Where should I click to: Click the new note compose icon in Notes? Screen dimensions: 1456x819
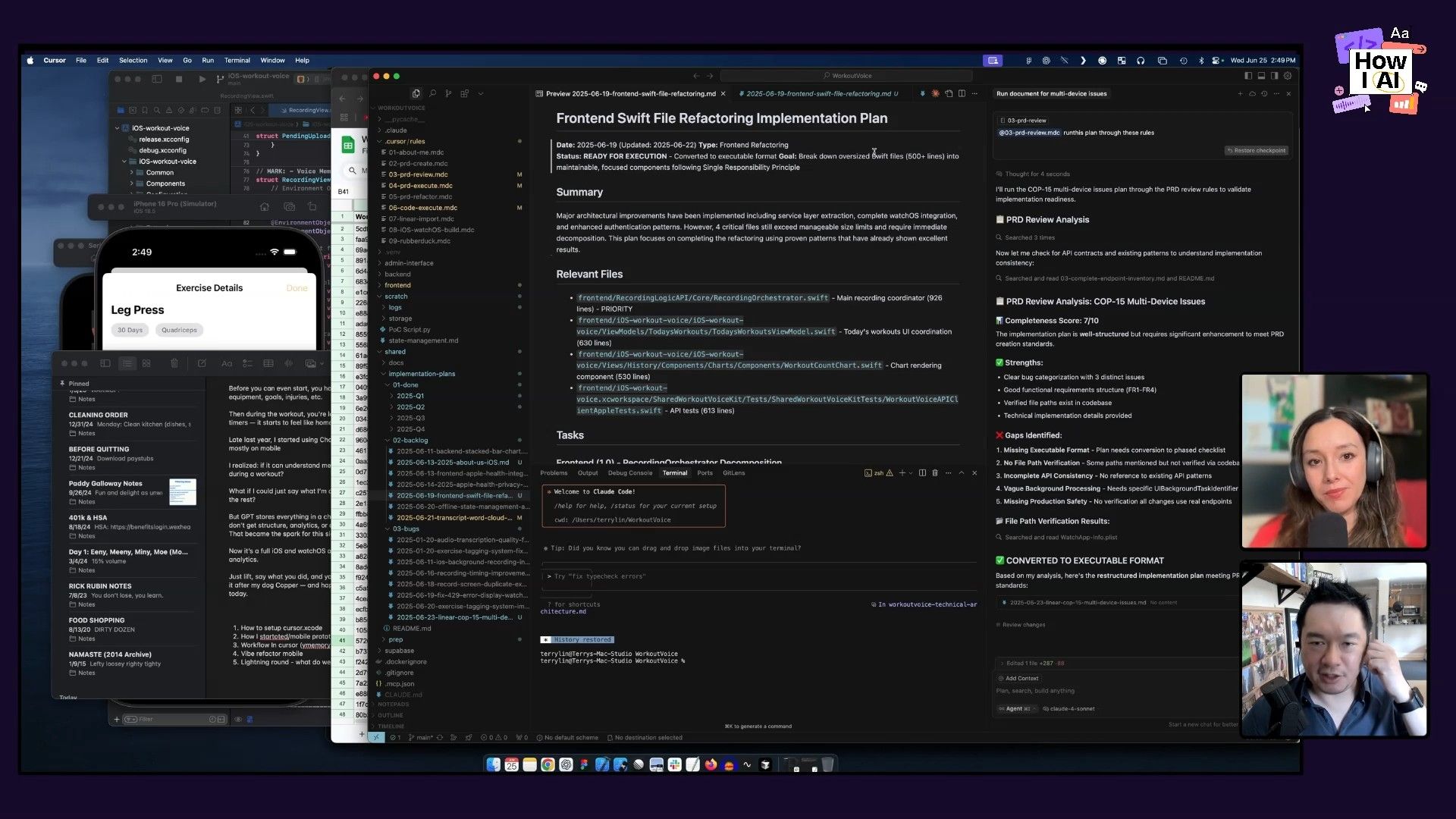coord(202,363)
